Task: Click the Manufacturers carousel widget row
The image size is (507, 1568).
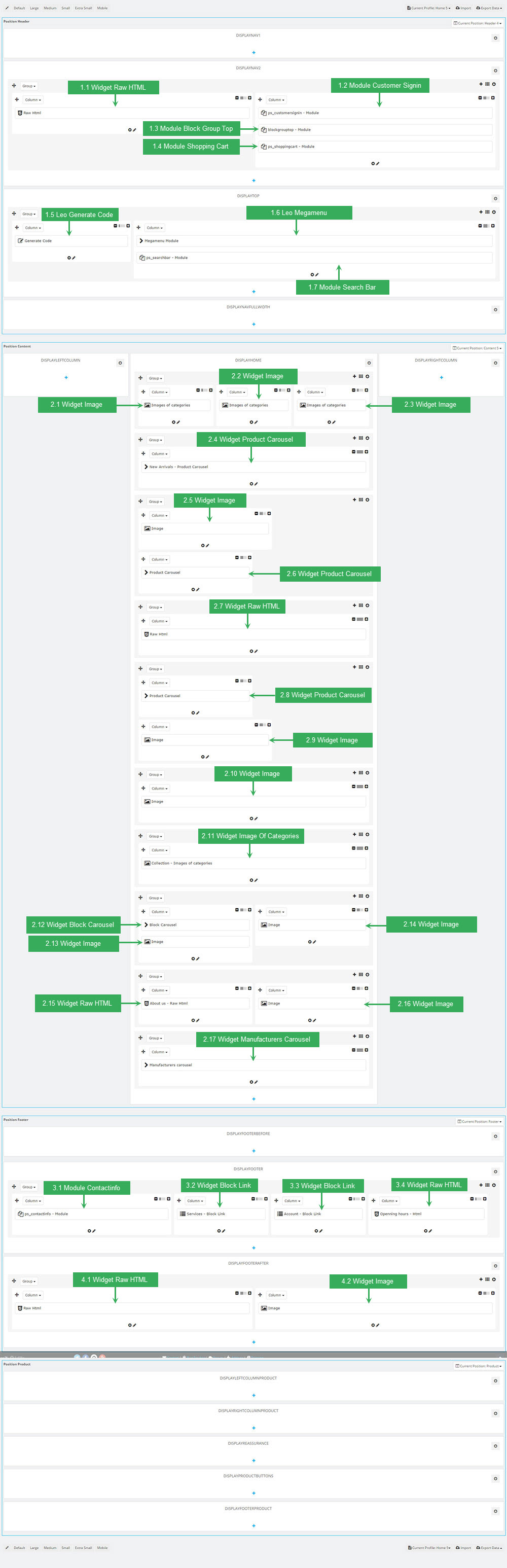Action: (254, 1064)
